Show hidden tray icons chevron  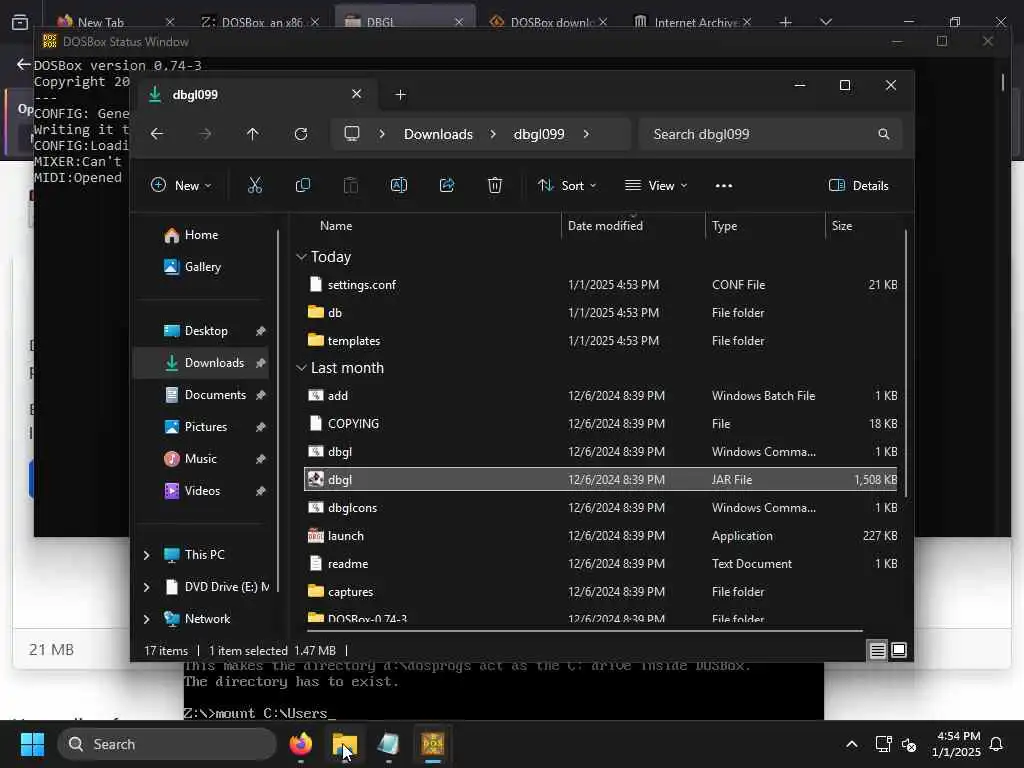[852, 744]
